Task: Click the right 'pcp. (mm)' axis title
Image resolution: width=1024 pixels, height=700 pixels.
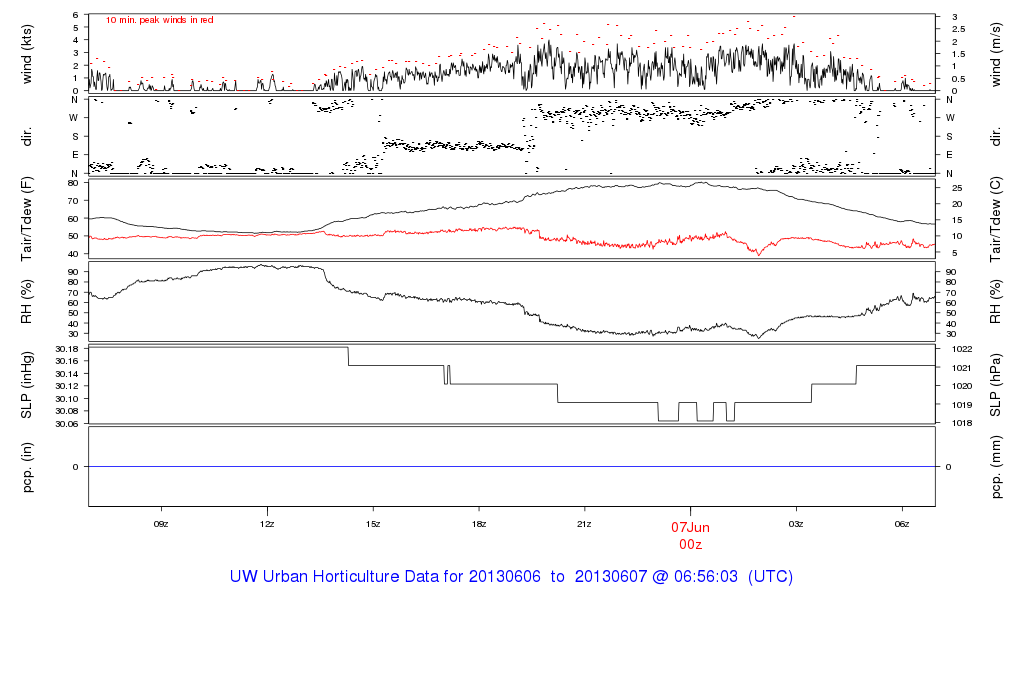Action: point(995,467)
